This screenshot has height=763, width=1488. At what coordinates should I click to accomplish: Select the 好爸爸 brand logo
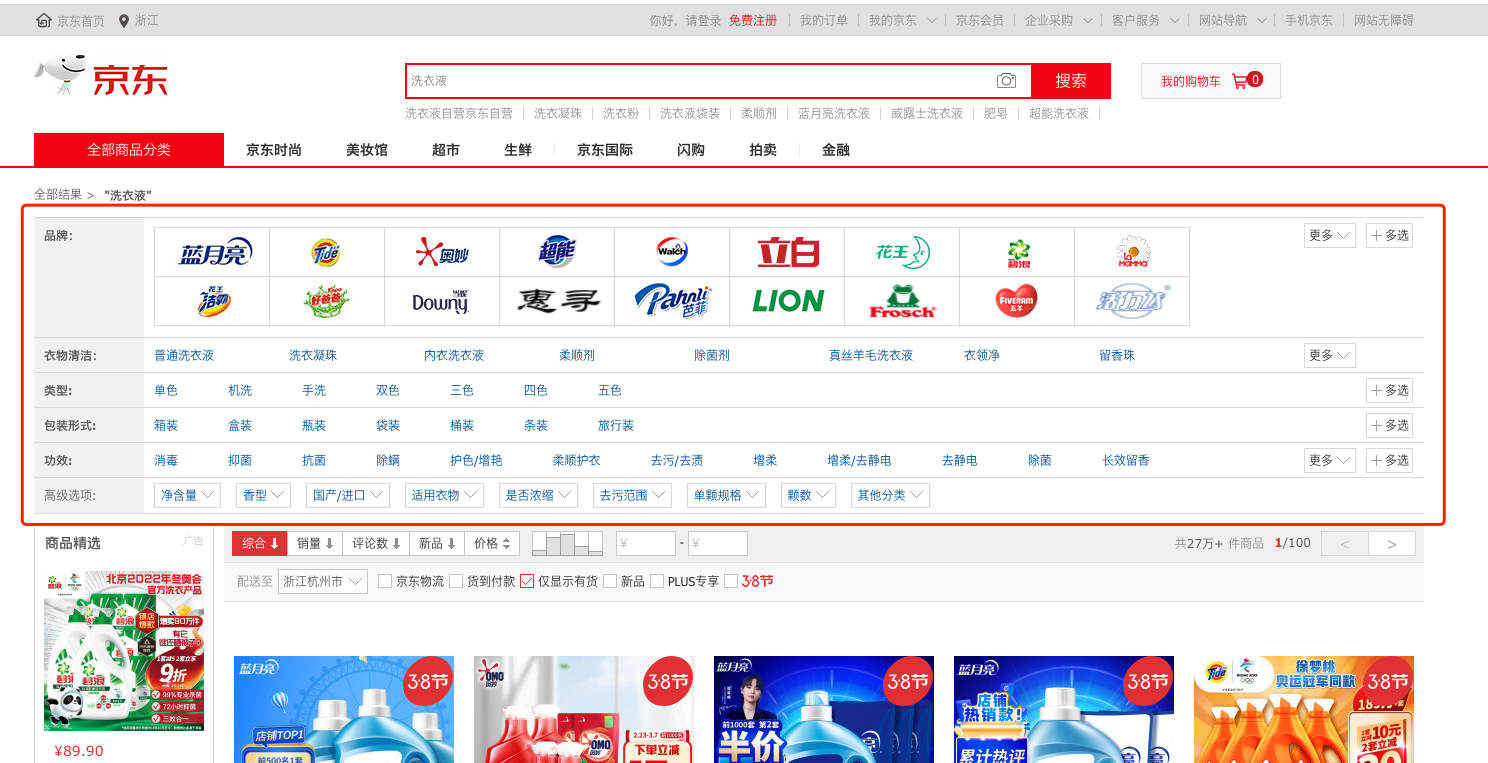click(x=327, y=301)
